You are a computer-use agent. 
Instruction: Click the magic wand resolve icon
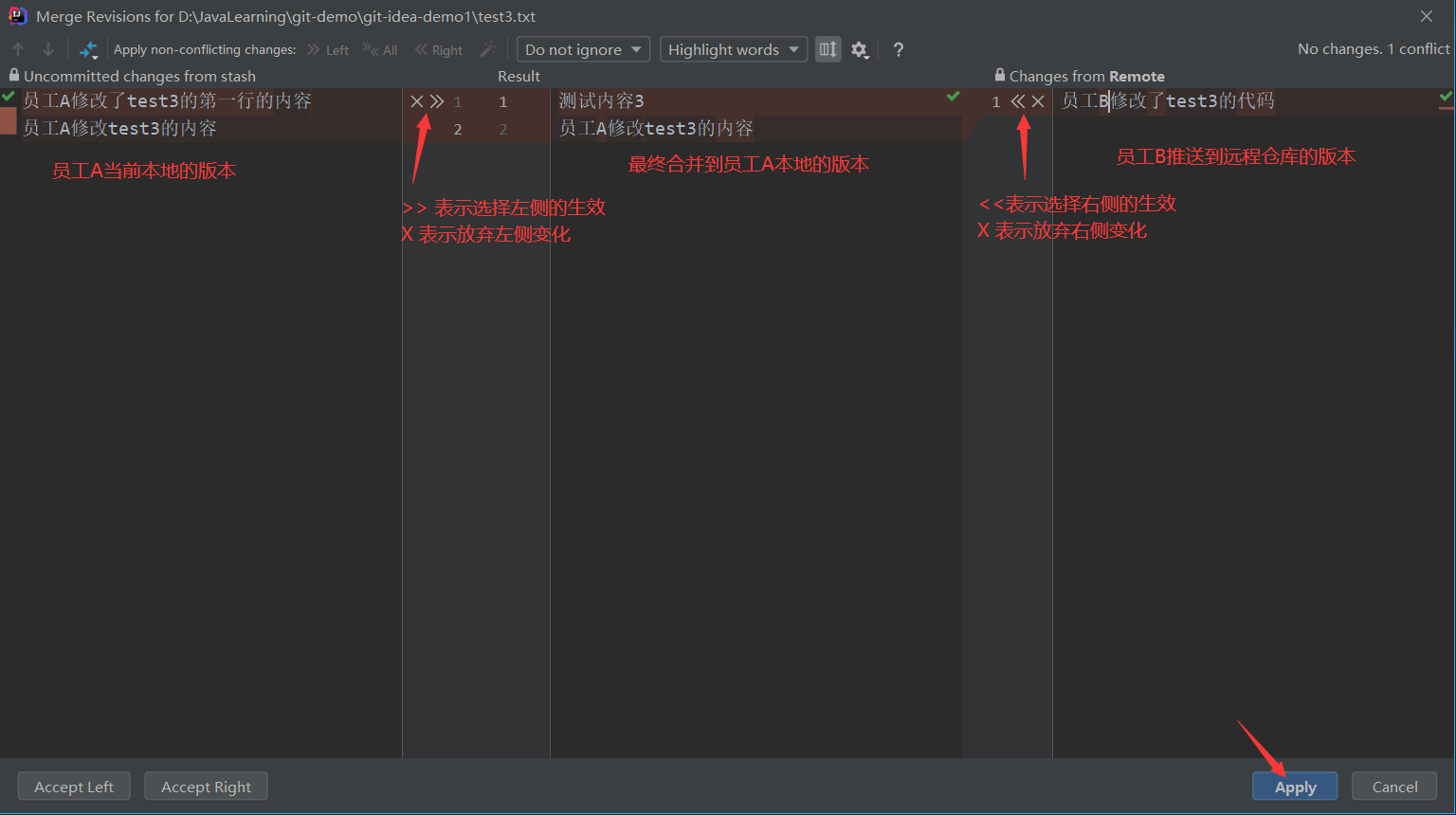click(488, 49)
